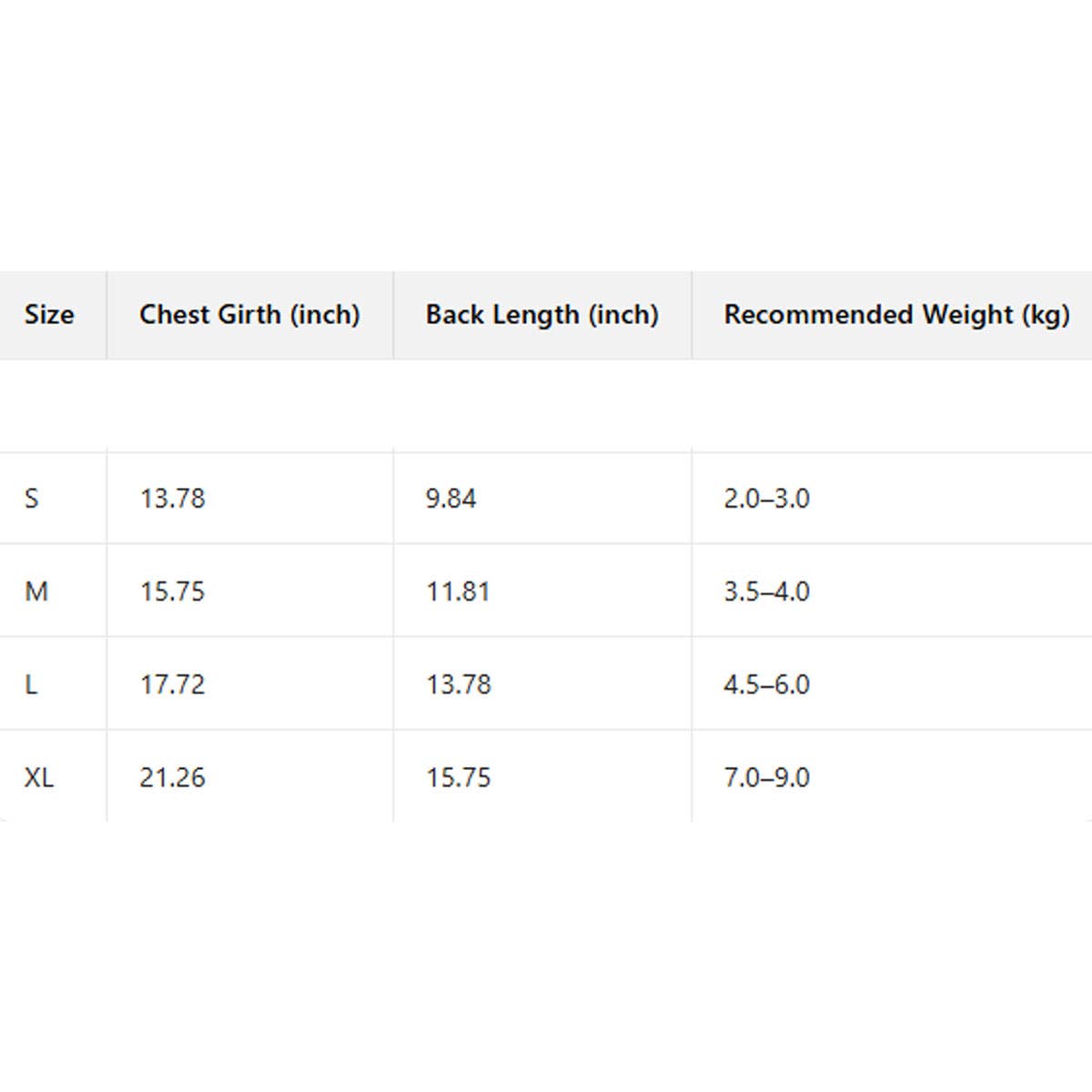This screenshot has height=1092, width=1092.
Task: Click chest girth value 13.78 for S
Action: pyautogui.click(x=172, y=499)
